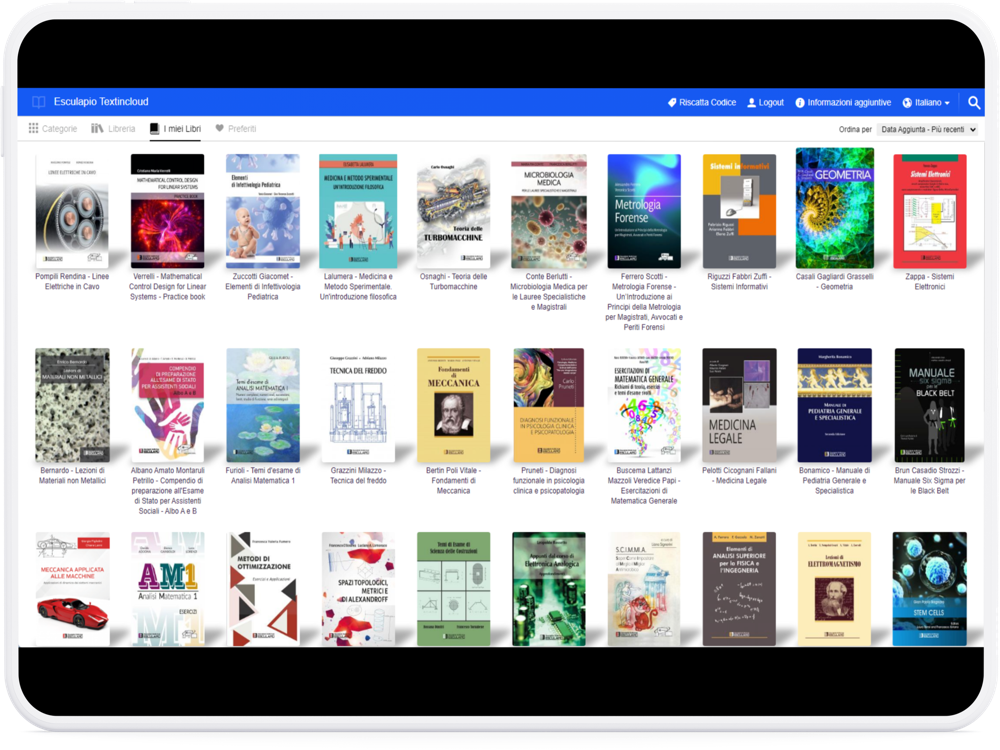Open Lezioni di Materiali non Metallici cover
This screenshot has height=750, width=1000.
coord(72,405)
